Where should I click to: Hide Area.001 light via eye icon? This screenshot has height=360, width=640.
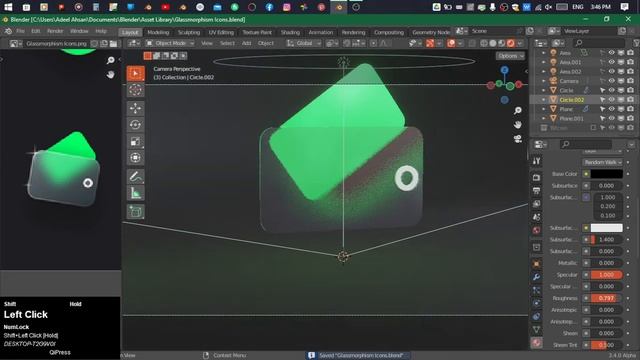click(x=611, y=62)
